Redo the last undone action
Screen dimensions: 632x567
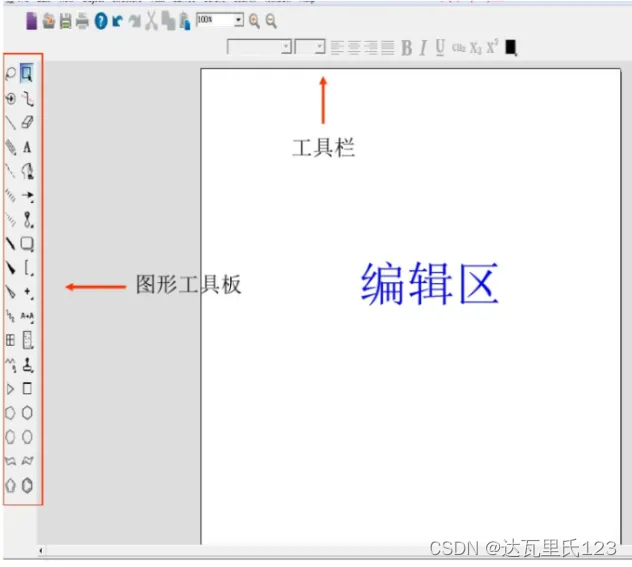[135, 21]
